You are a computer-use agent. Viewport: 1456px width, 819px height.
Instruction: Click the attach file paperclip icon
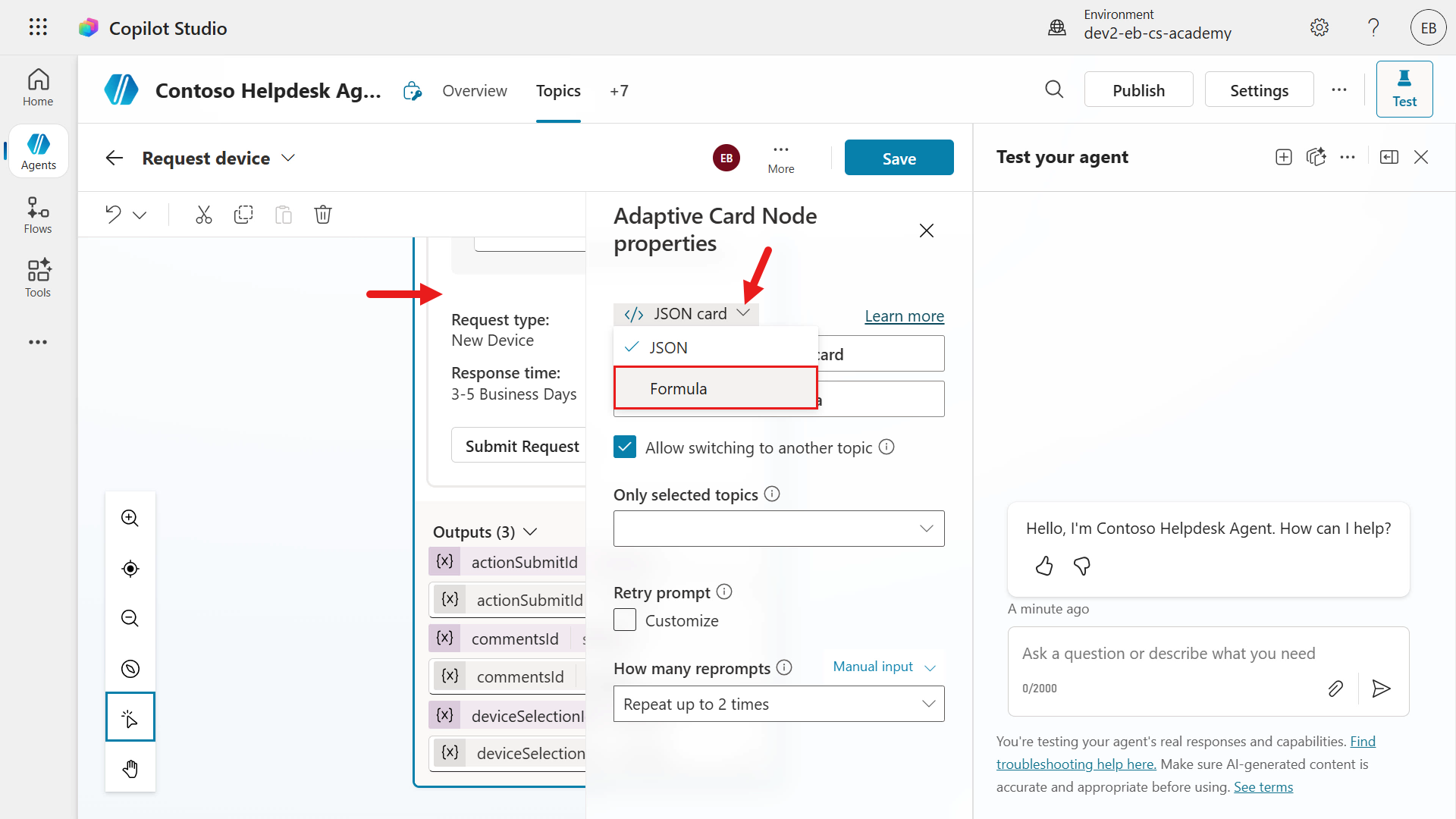click(x=1335, y=689)
